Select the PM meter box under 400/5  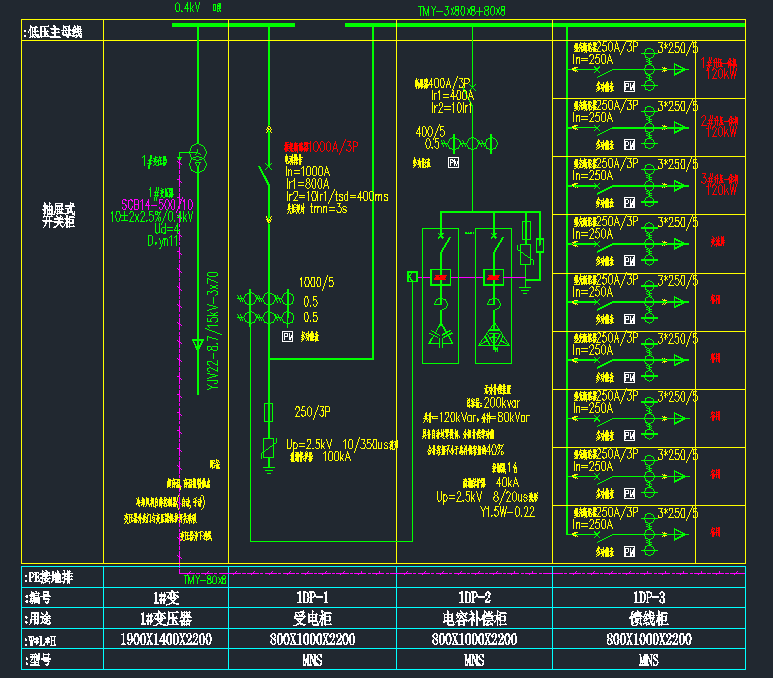(x=453, y=162)
